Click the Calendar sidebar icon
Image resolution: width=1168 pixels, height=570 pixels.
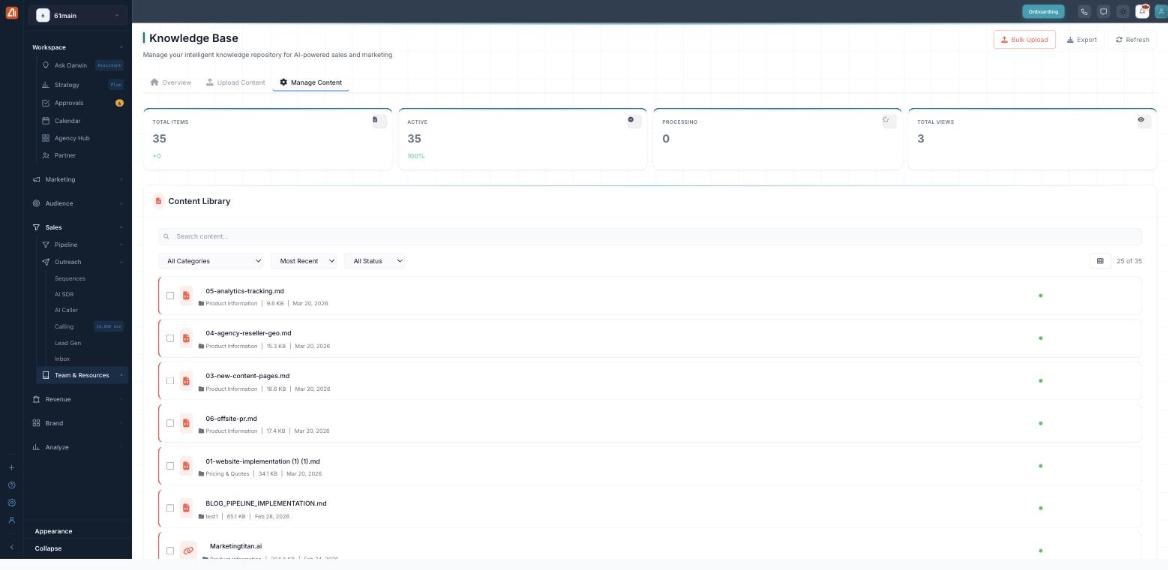coord(45,121)
